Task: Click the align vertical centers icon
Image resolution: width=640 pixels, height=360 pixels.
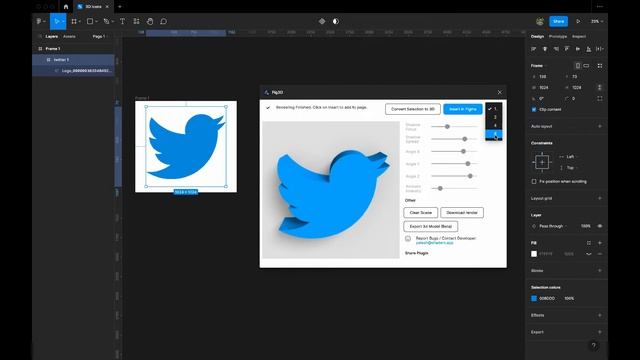Action: coord(578,49)
